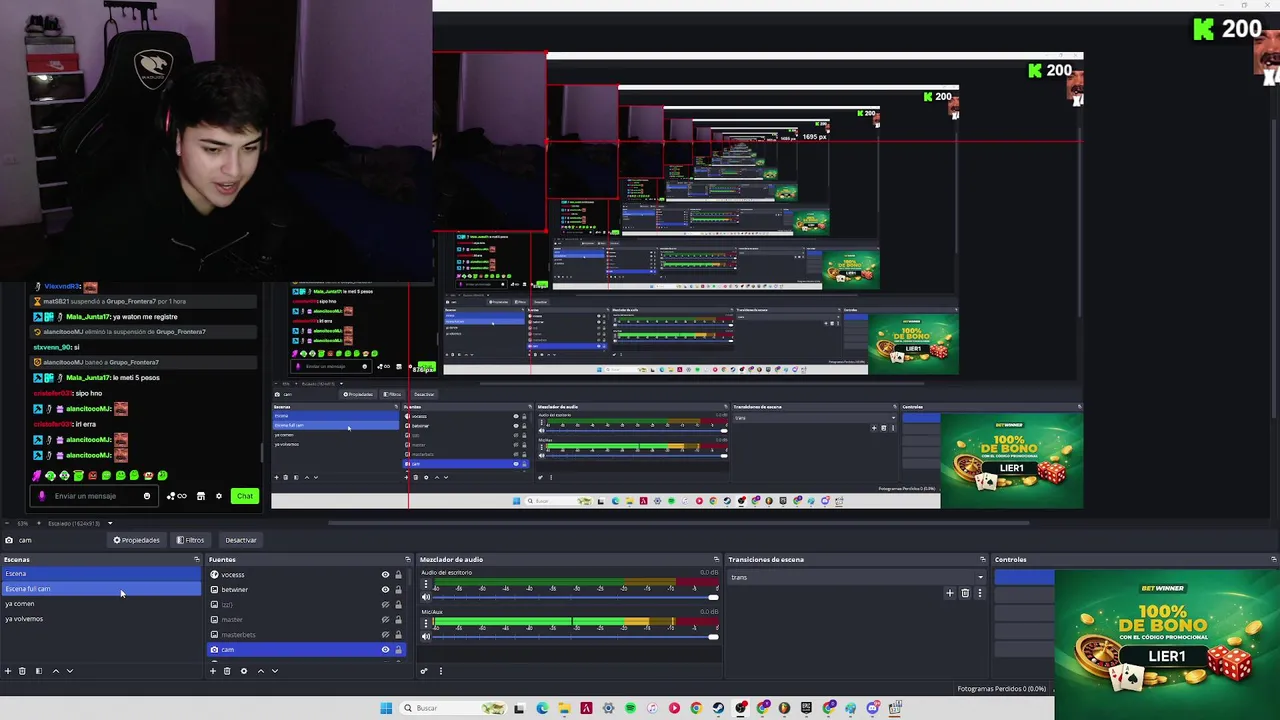Open source properties gear in Fuentes toolbar
This screenshot has width=1280, height=720.
[x=244, y=671]
